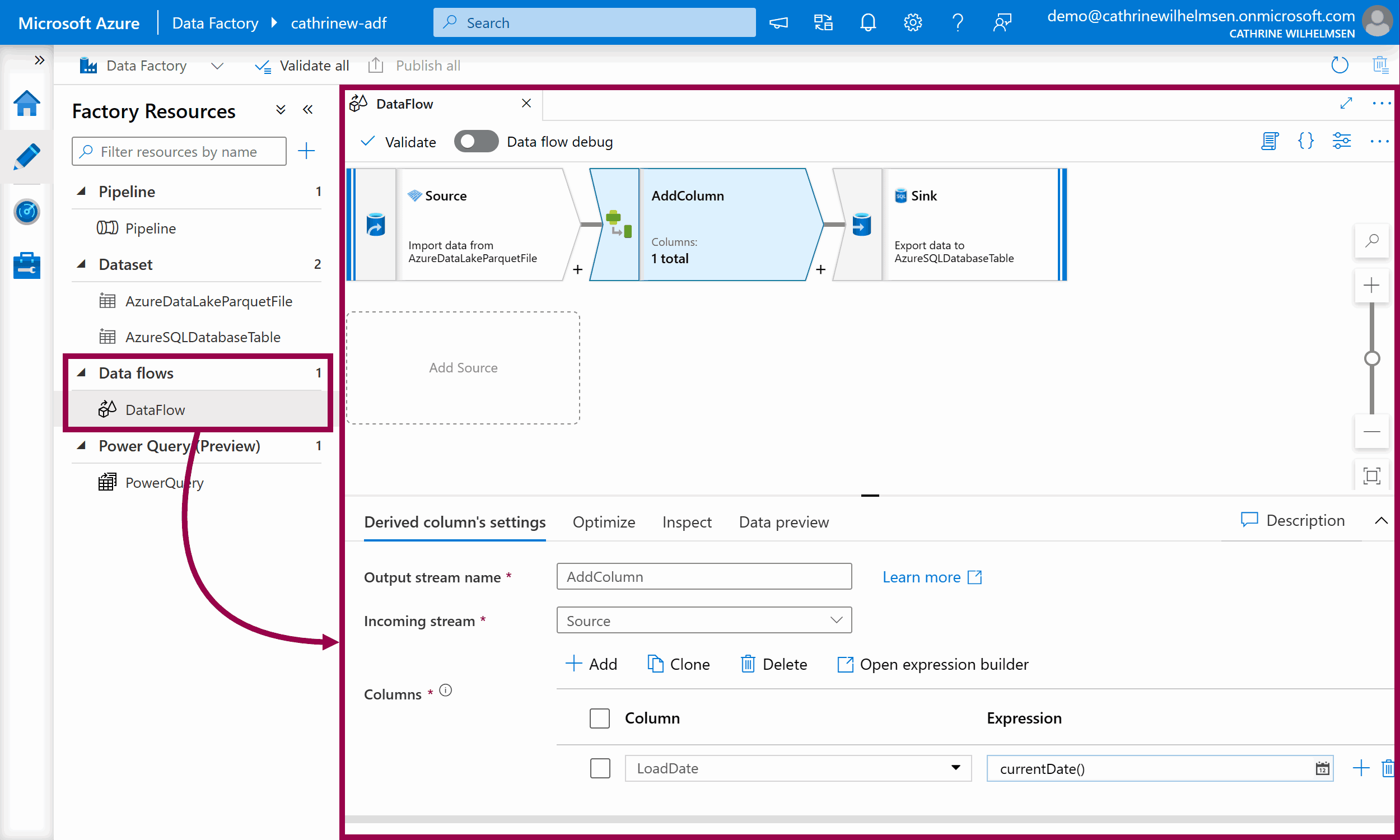Turn on Data flow debug toggle
The image size is (1400, 840).
[x=476, y=142]
